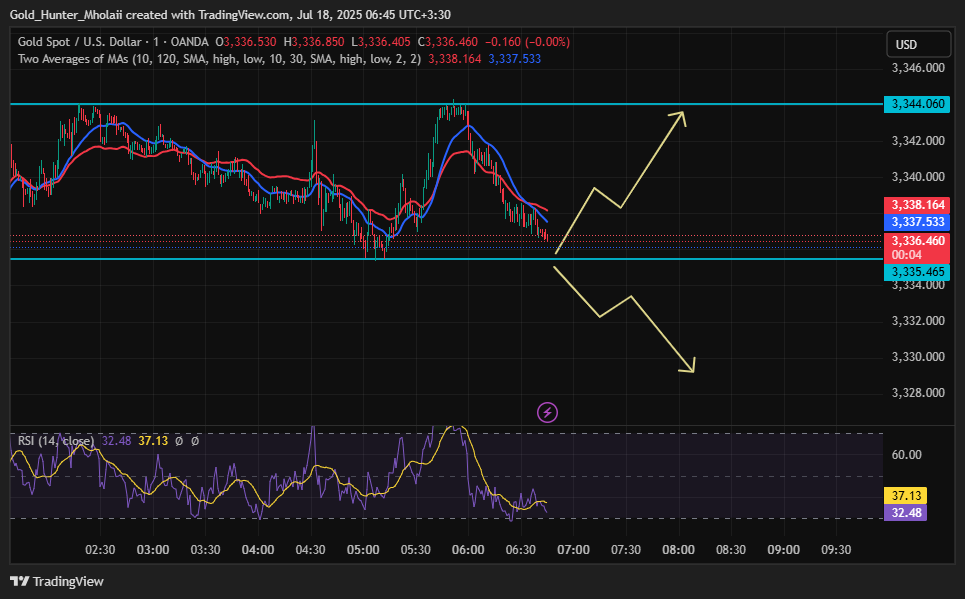Open the USD currency selector
Viewport: 965px width, 599px height.
pyautogui.click(x=918, y=44)
